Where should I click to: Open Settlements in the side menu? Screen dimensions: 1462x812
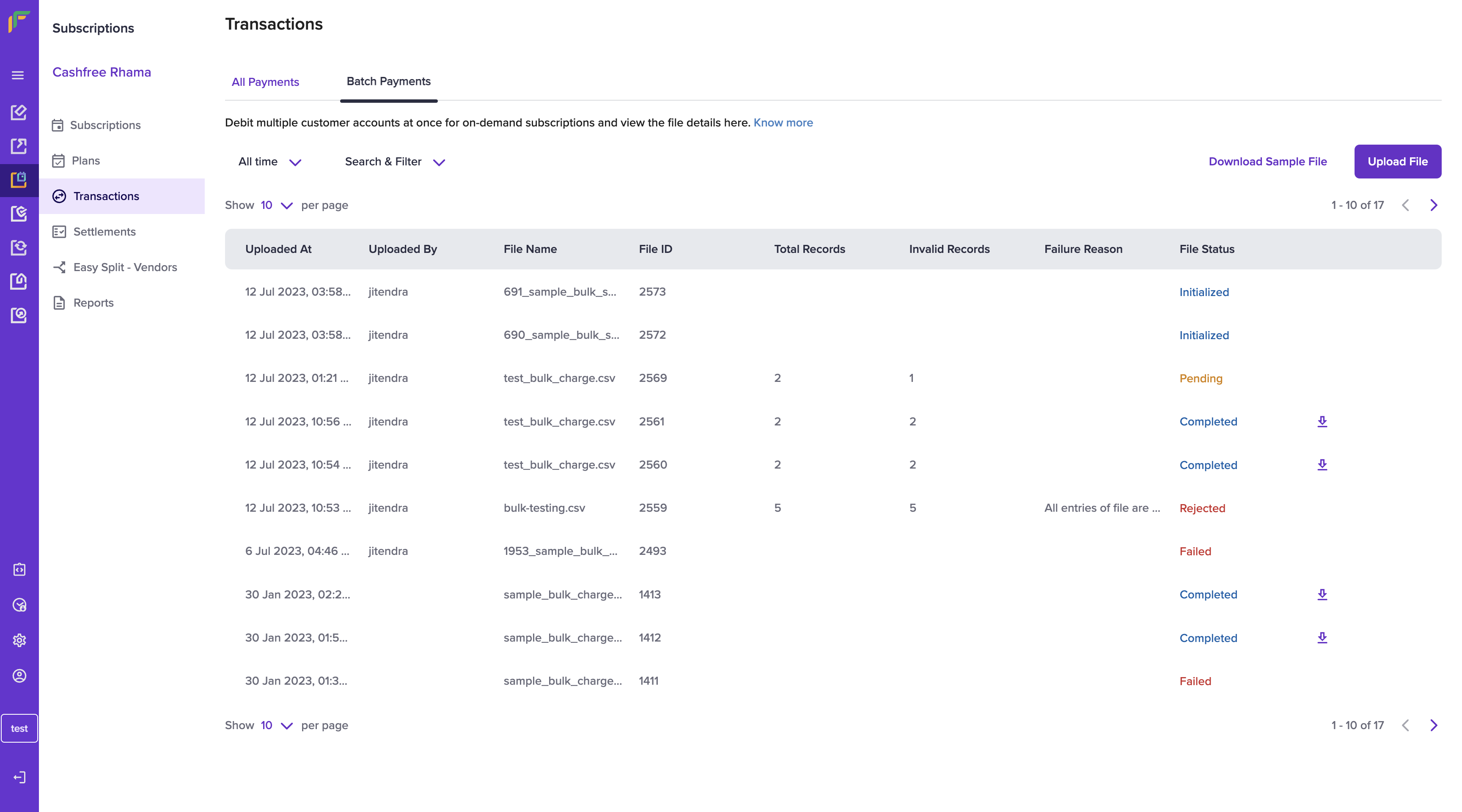104,231
